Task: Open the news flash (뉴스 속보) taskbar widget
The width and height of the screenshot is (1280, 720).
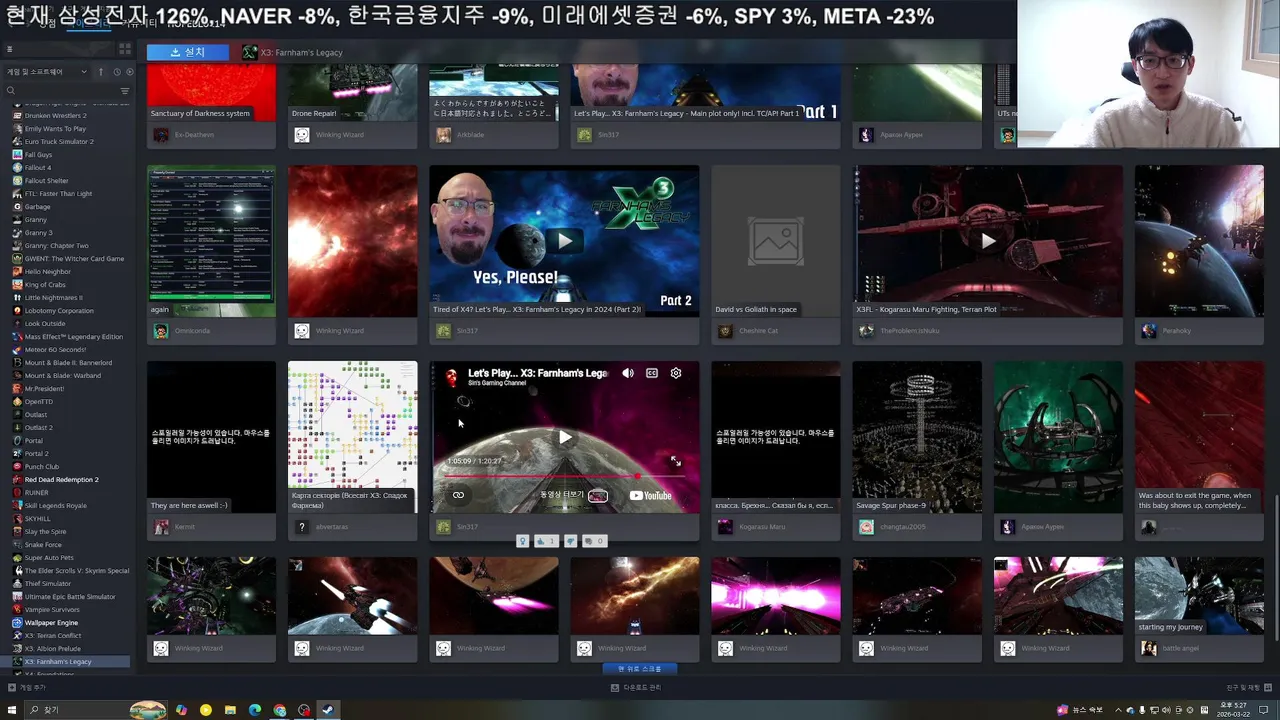Action: 1080,710
